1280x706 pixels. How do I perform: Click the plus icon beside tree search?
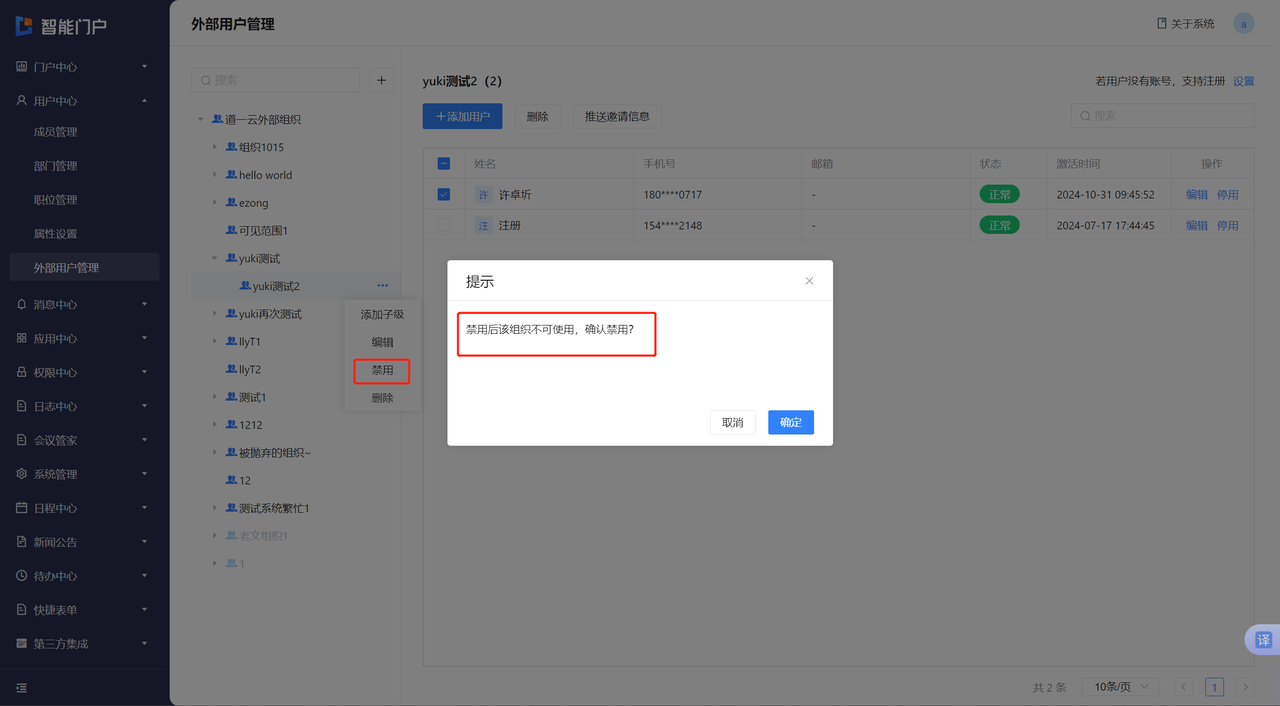(x=381, y=80)
